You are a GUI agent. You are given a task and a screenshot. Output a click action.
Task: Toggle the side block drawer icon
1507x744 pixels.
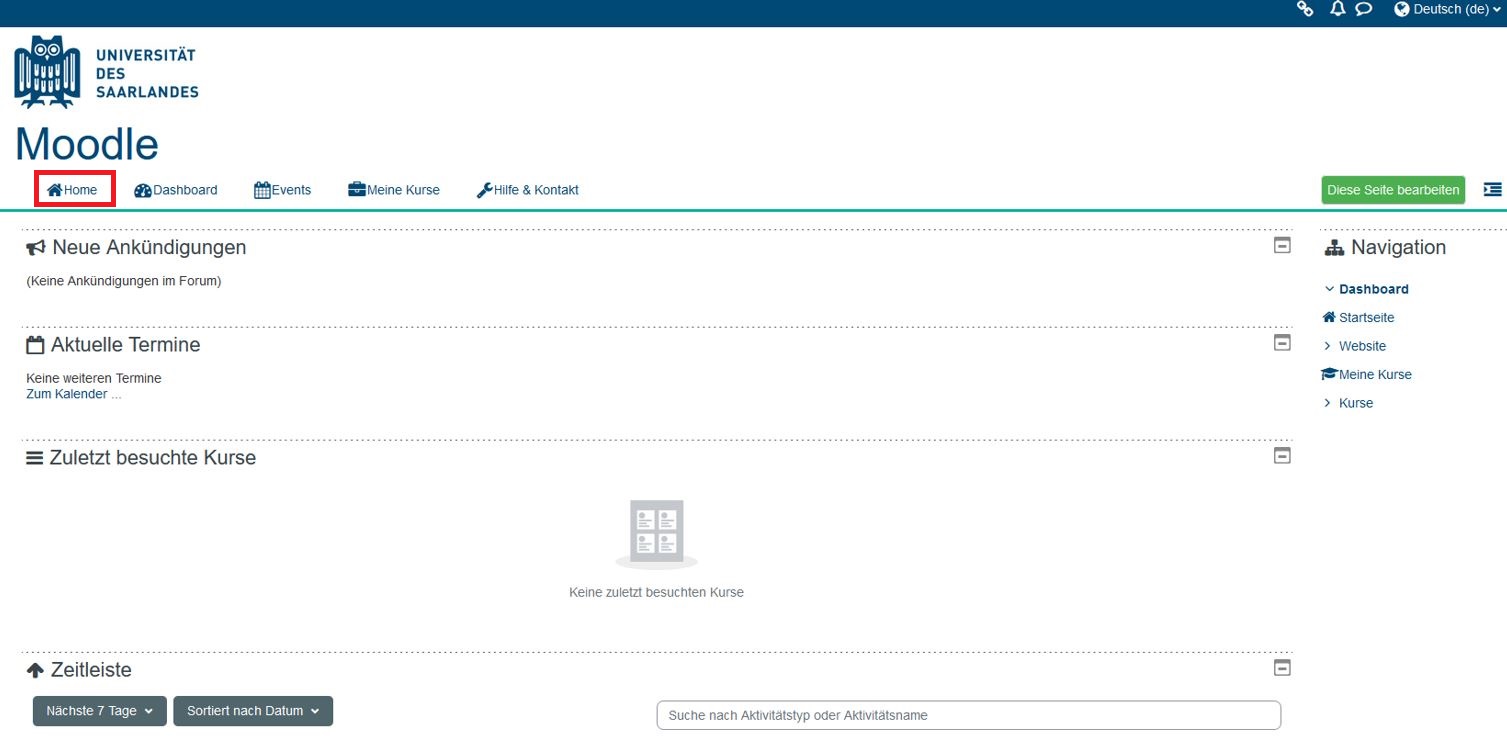tap(1492, 189)
